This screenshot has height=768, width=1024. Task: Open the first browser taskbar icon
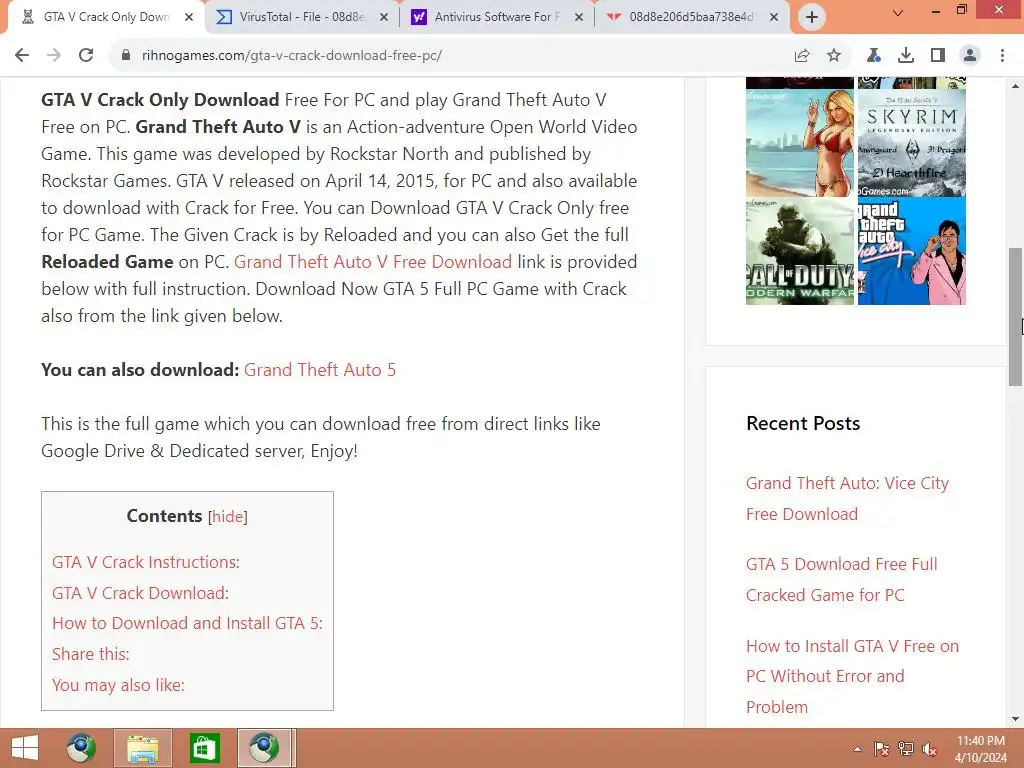click(x=81, y=748)
